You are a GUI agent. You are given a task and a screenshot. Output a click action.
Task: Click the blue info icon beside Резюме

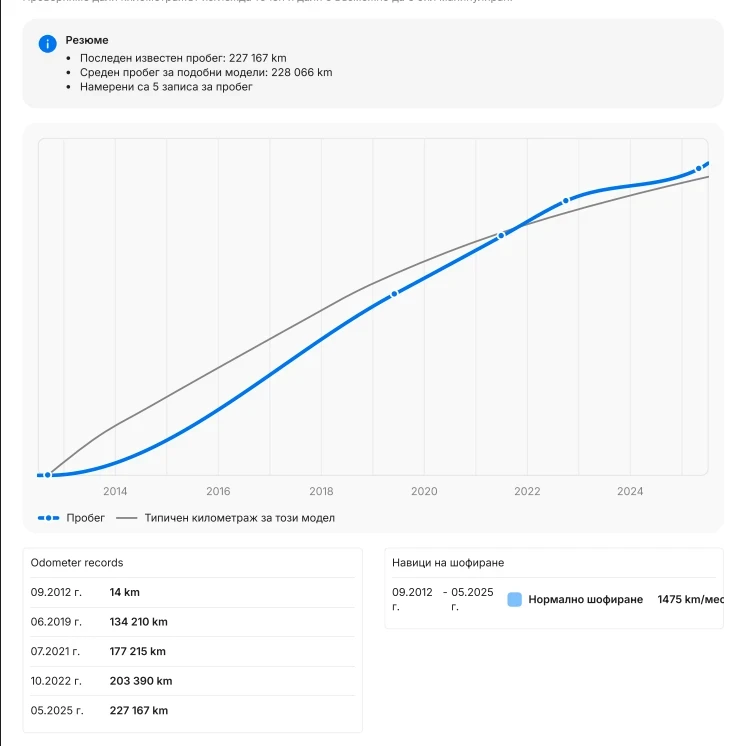tap(48, 44)
